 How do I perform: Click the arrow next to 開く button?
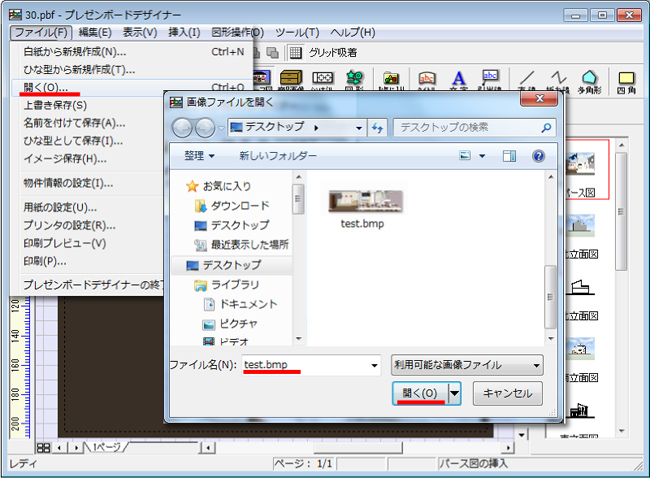pos(456,394)
